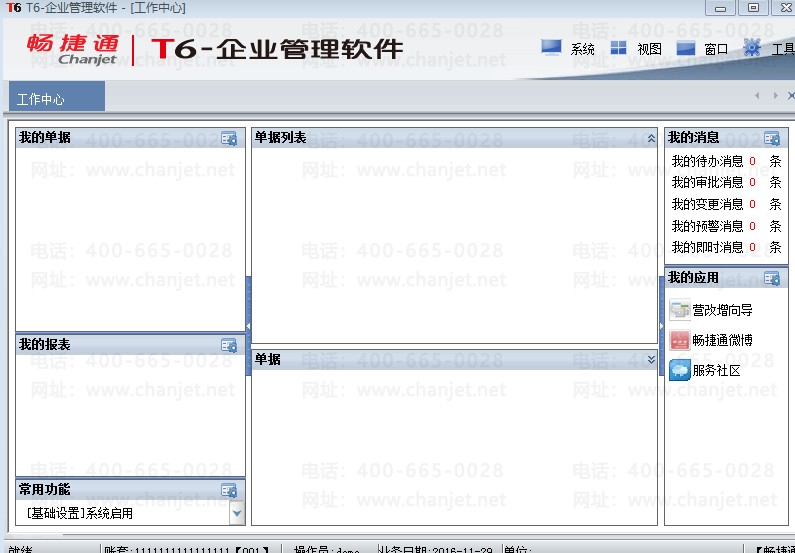Image resolution: width=795 pixels, height=553 pixels.
Task: Click the 我的应用 panel settings icon
Action: coord(772,278)
